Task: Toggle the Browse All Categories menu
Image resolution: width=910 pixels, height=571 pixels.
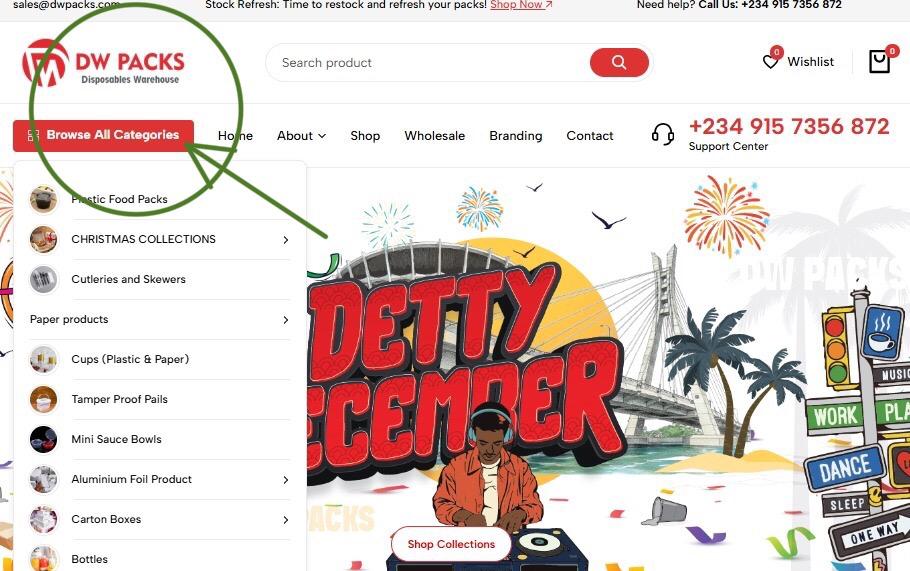Action: point(103,135)
